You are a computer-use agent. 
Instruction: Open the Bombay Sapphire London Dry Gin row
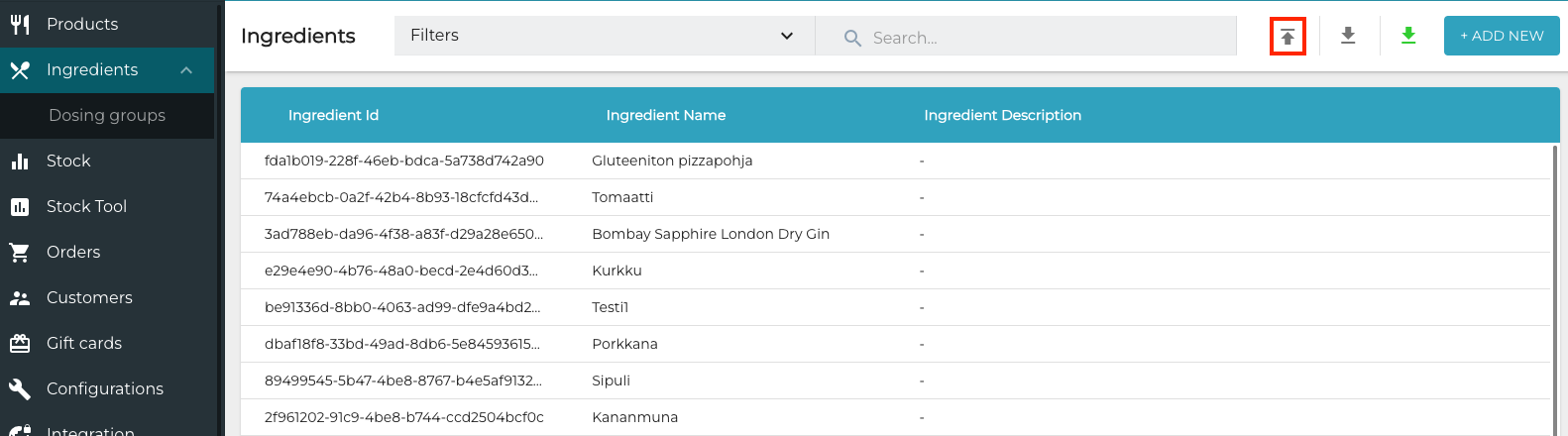click(710, 234)
